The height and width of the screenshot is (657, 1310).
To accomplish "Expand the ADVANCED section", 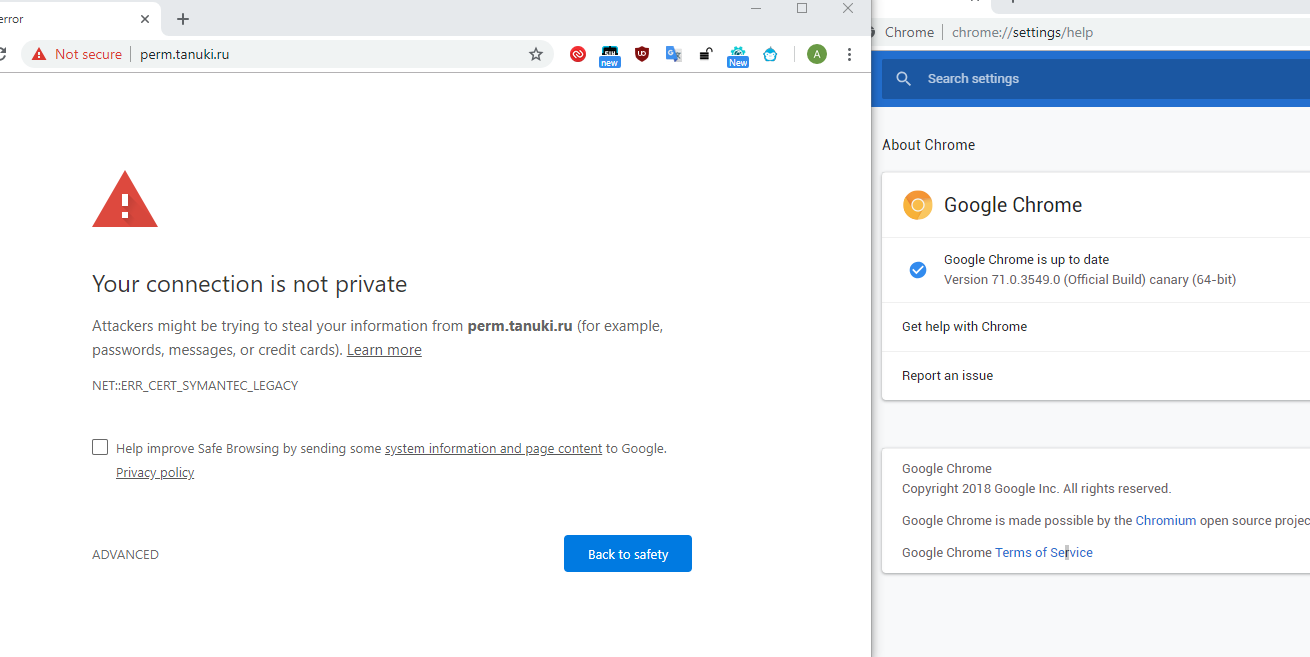I will (125, 554).
